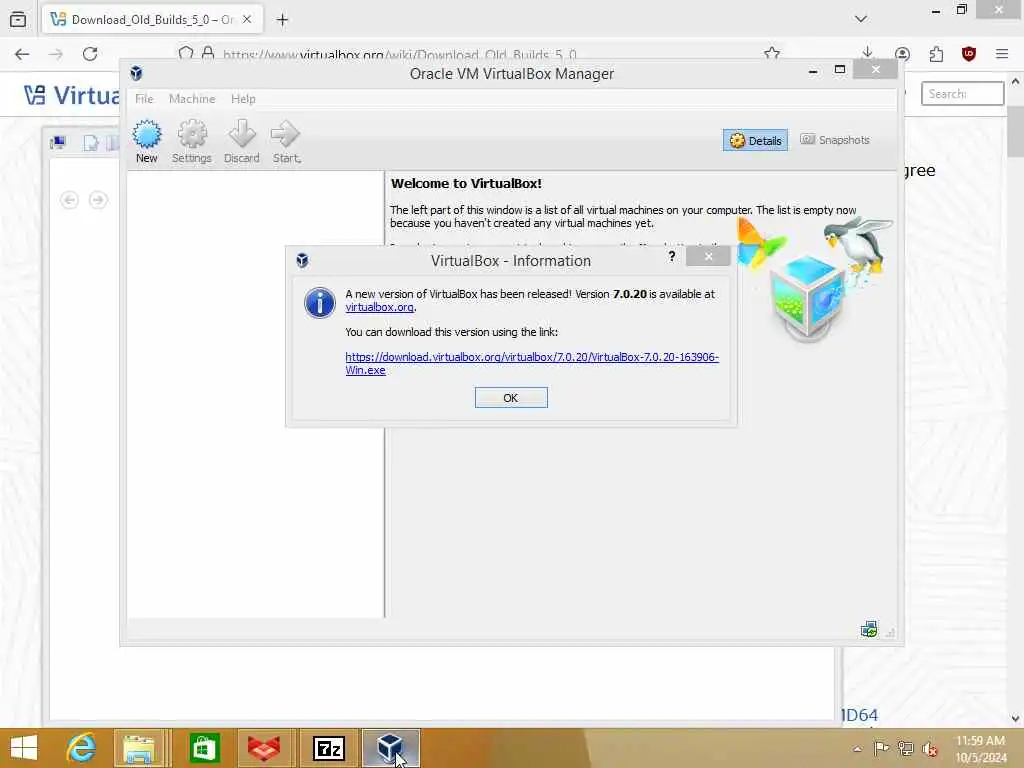Click the browser tab overview icon
The height and width of the screenshot is (768, 1024).
tap(18, 20)
